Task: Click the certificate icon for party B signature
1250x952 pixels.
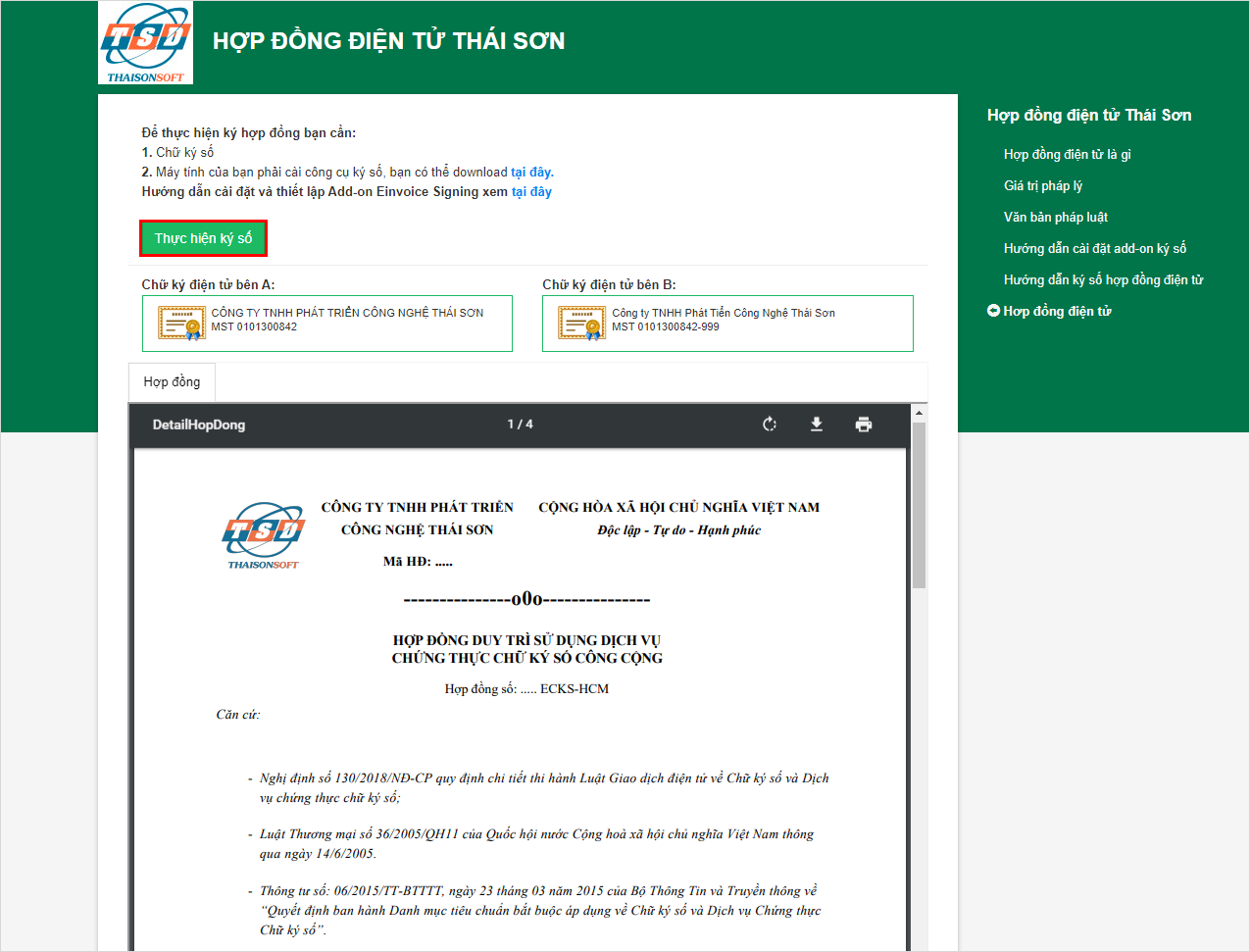Action: [x=582, y=323]
